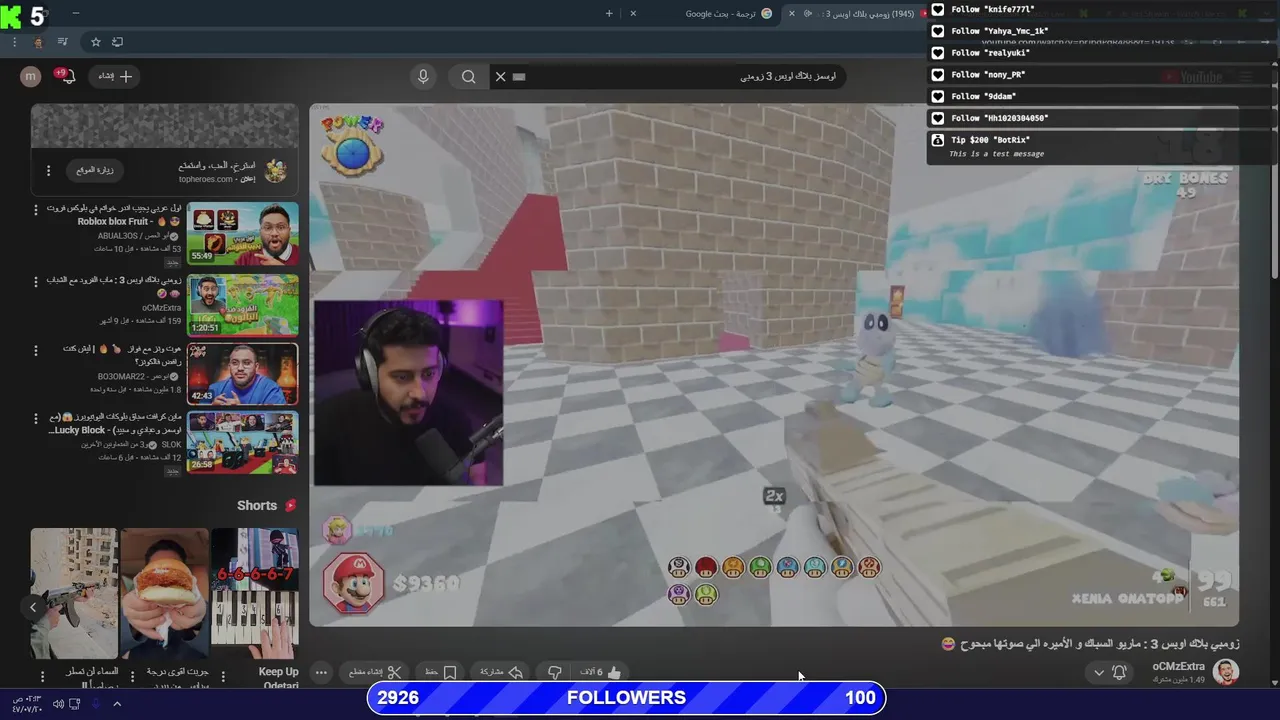Clear the YouTube search field text
The width and height of the screenshot is (1280, 720).
click(x=500, y=76)
